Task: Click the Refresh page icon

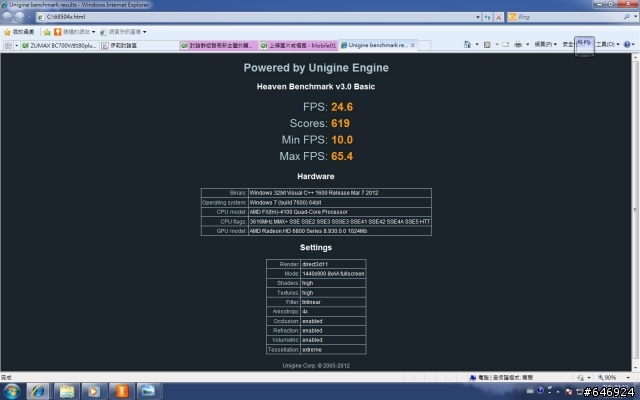Action: [487, 17]
